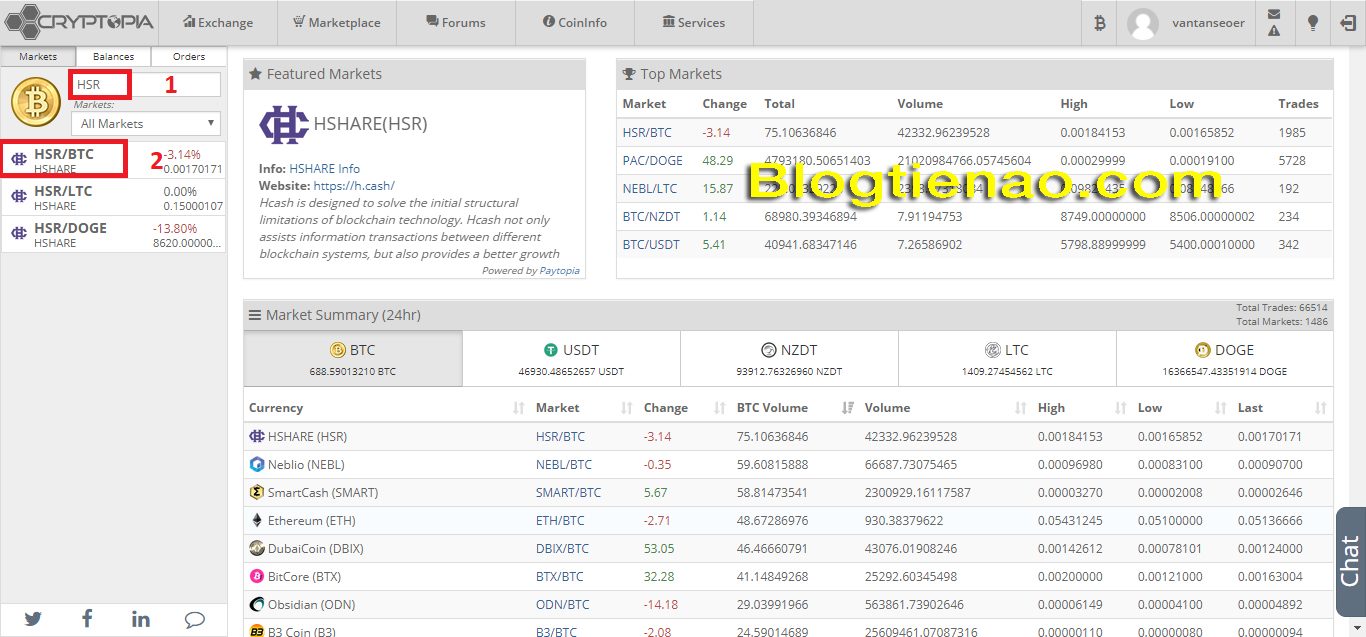Click the Paytopia link in Featured Markets
Screen dimensions: 1366x637
tap(559, 271)
